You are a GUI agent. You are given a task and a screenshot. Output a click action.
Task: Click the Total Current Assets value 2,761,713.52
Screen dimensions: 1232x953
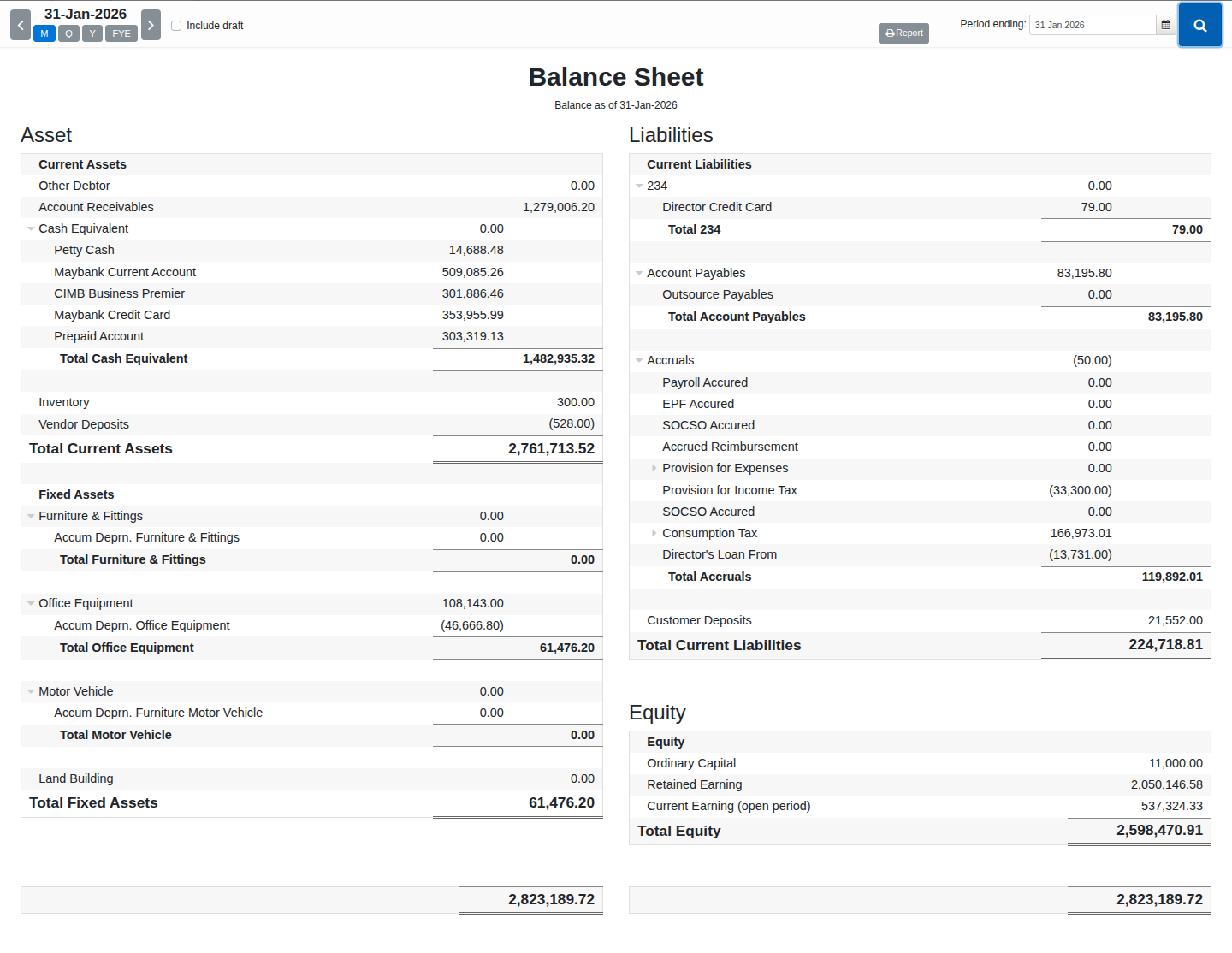point(551,448)
